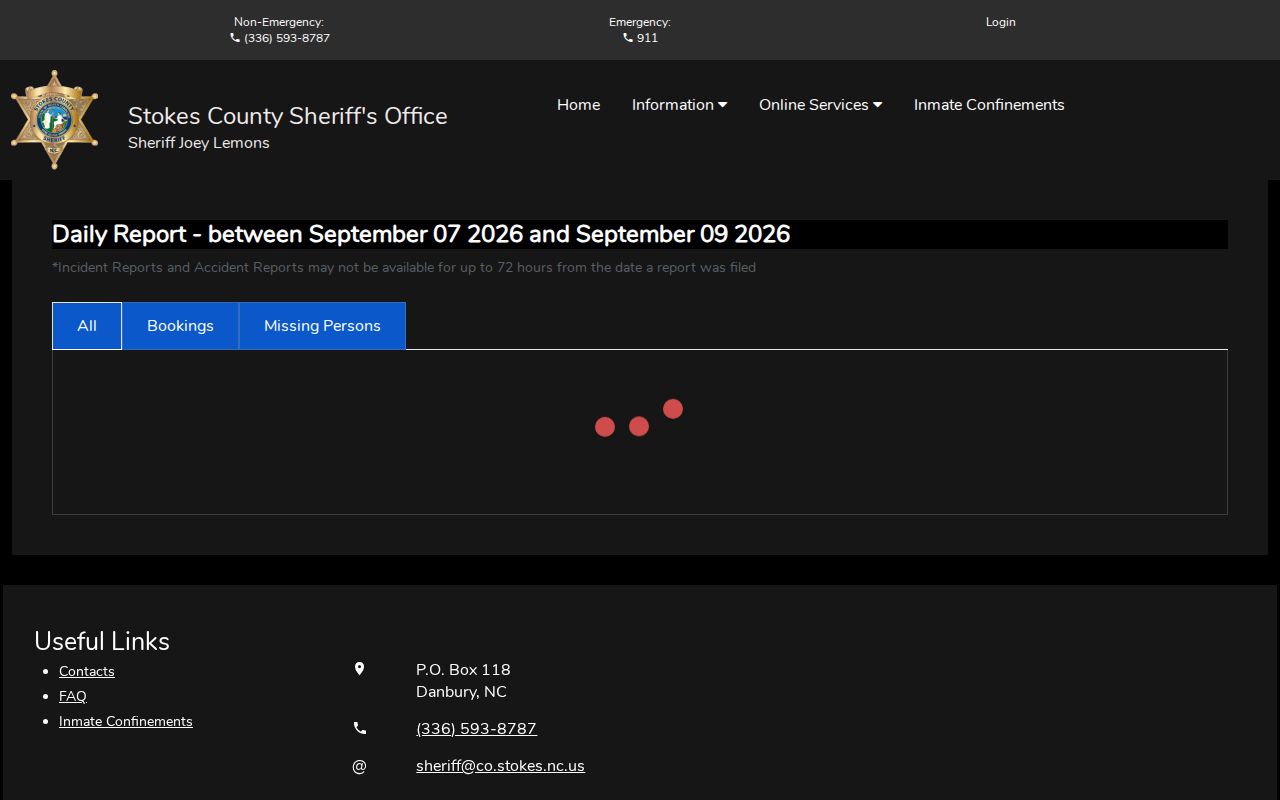This screenshot has height=800, width=1280.
Task: Select the All tab
Action: tap(87, 326)
